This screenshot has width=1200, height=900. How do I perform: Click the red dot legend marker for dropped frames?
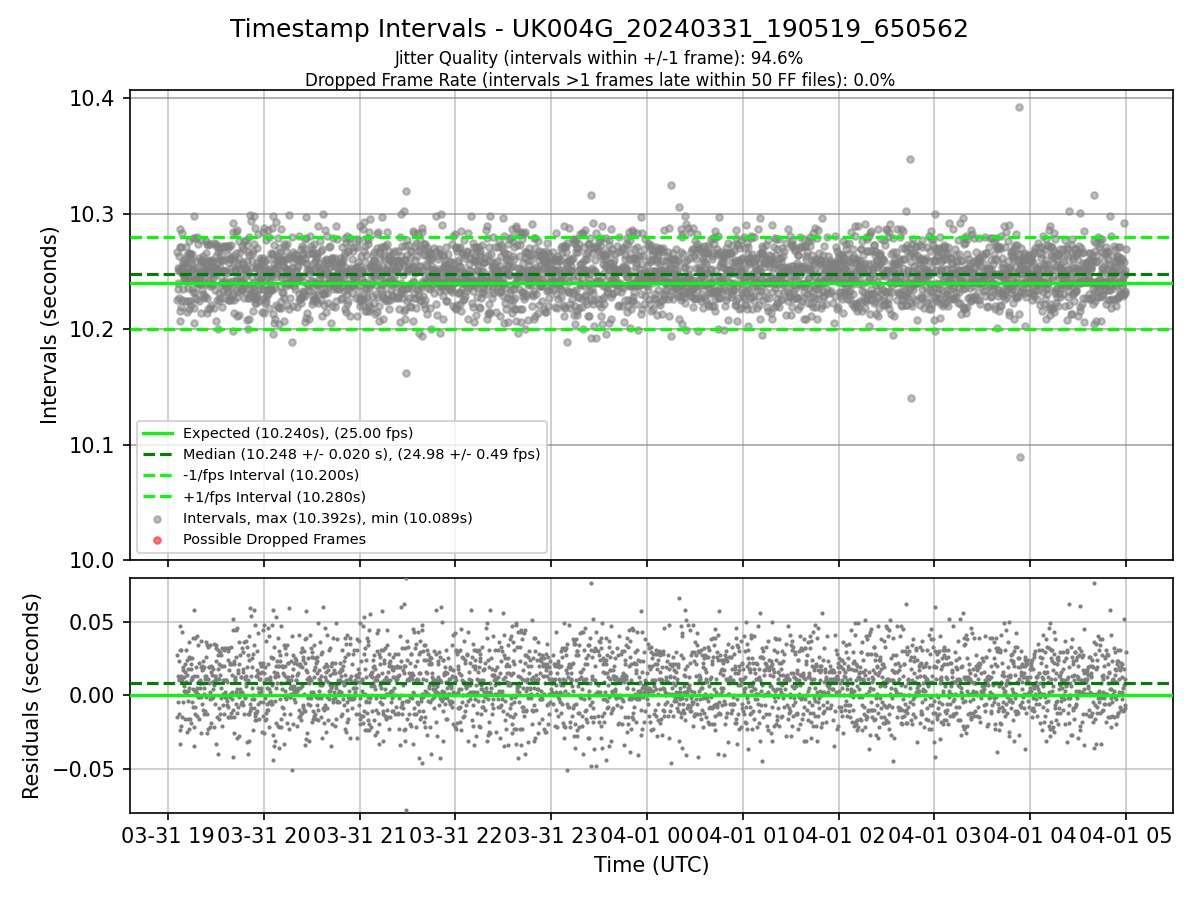click(x=158, y=539)
